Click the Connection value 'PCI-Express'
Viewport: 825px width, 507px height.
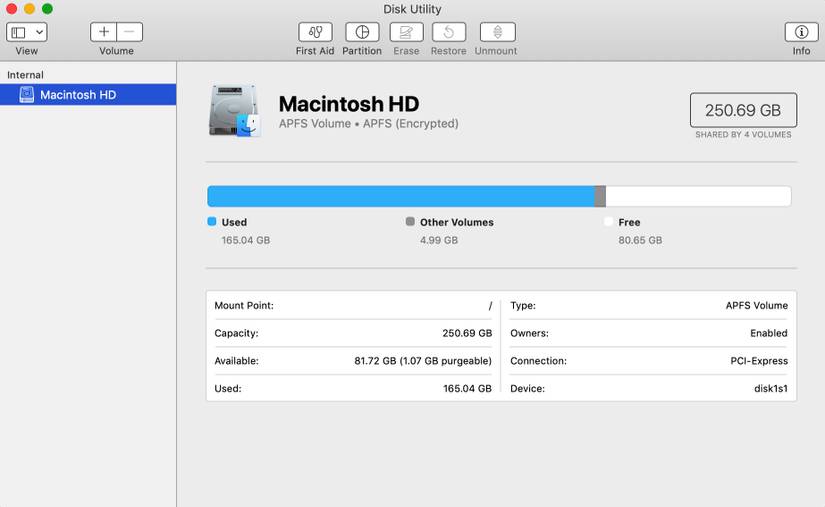(759, 361)
